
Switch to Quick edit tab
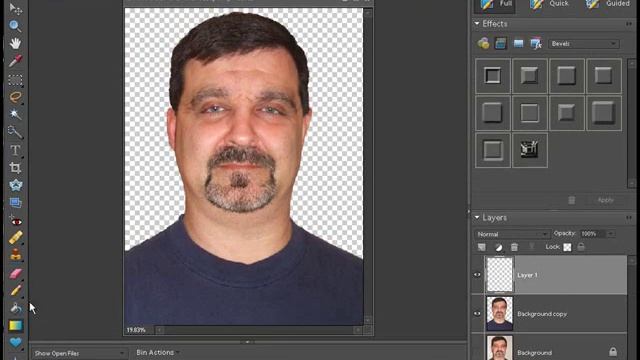549,4
